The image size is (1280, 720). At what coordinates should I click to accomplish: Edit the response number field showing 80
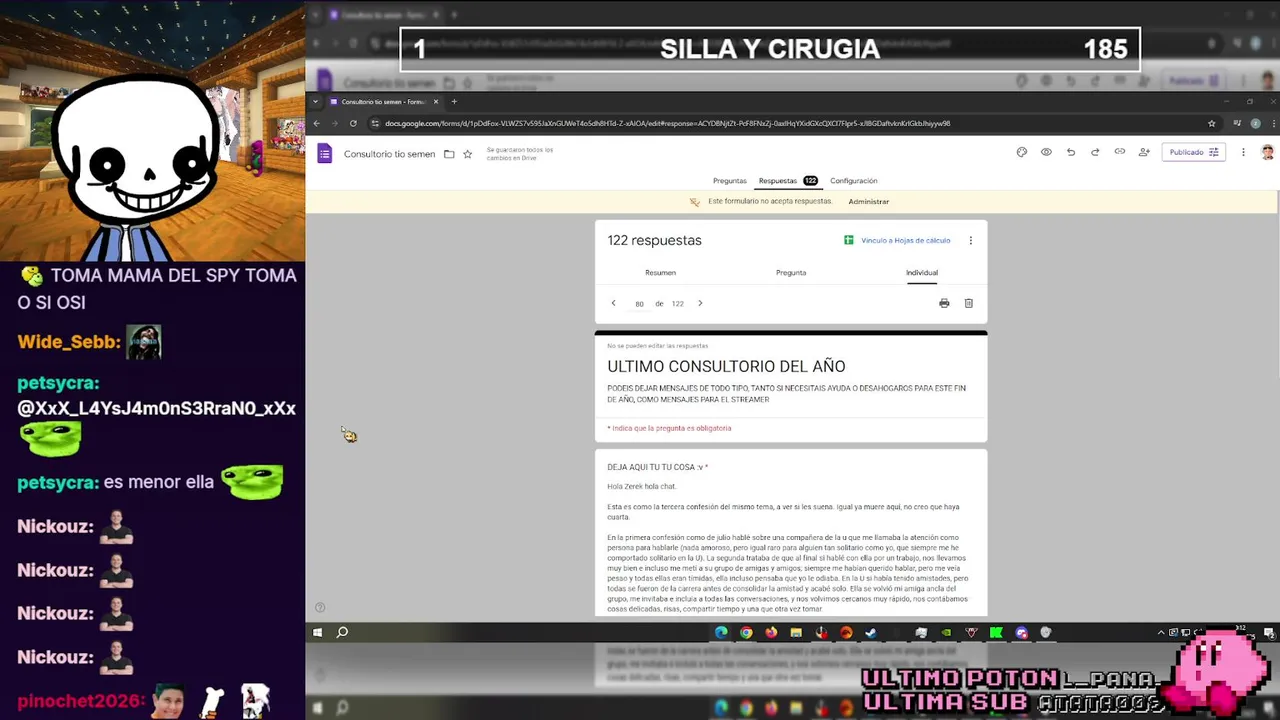(639, 304)
